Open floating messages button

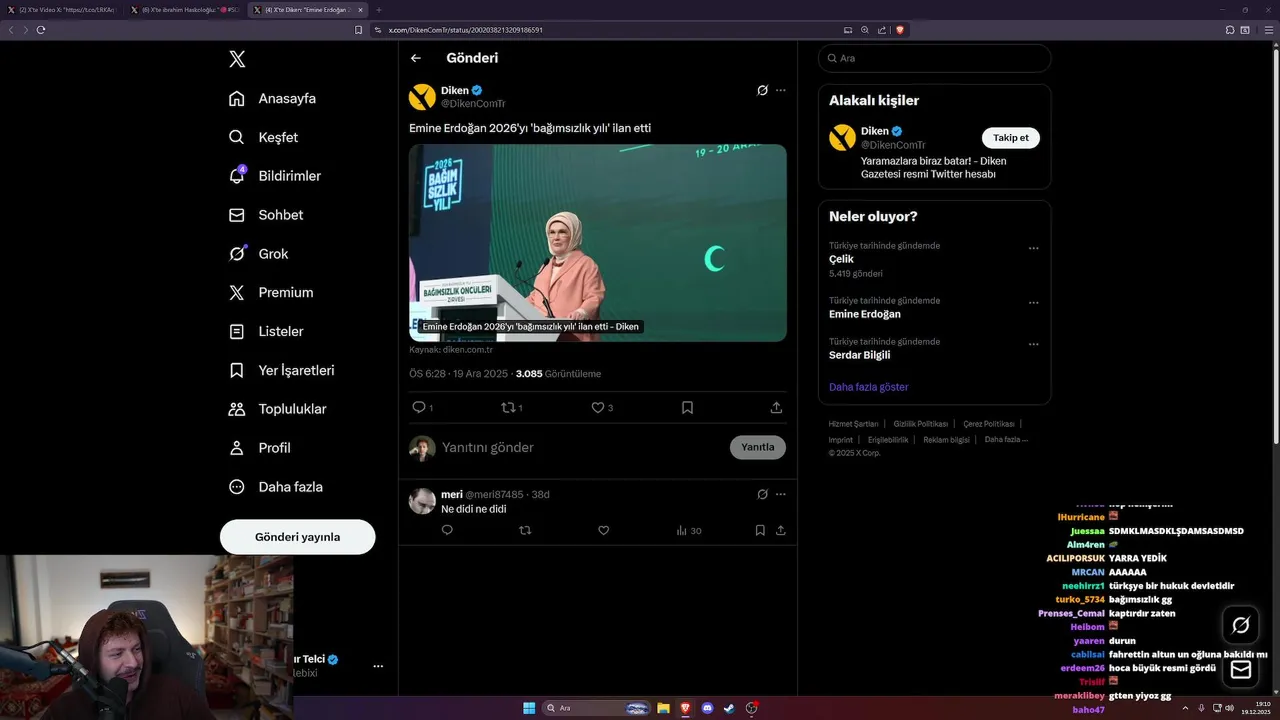point(1241,670)
